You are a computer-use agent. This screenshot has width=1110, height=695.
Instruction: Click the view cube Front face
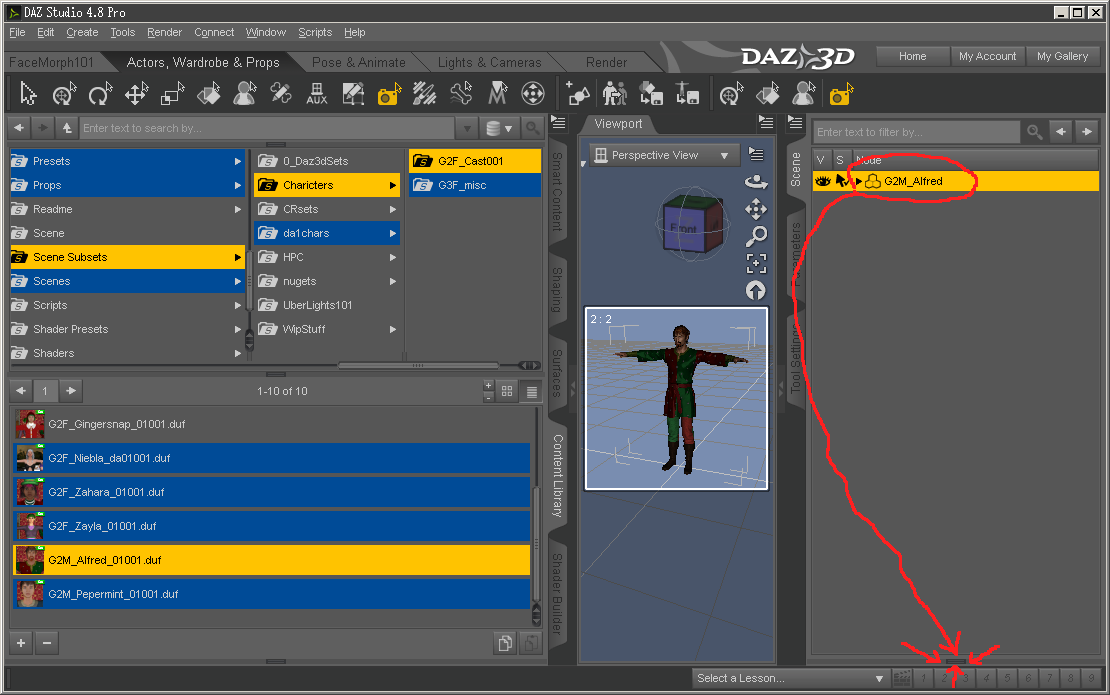click(685, 229)
